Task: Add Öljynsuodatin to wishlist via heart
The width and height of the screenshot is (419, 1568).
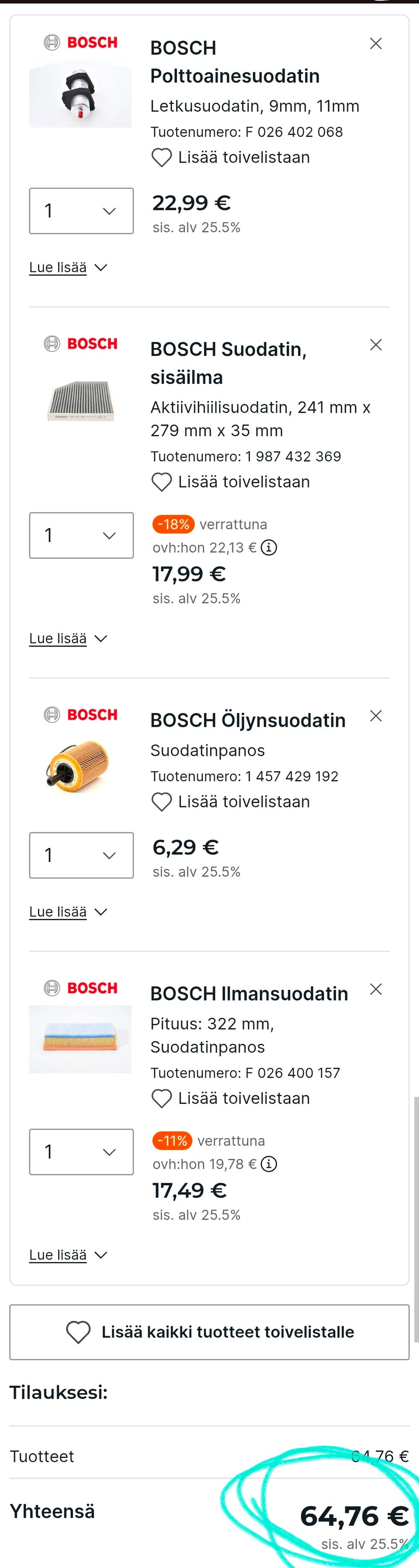Action: (161, 802)
